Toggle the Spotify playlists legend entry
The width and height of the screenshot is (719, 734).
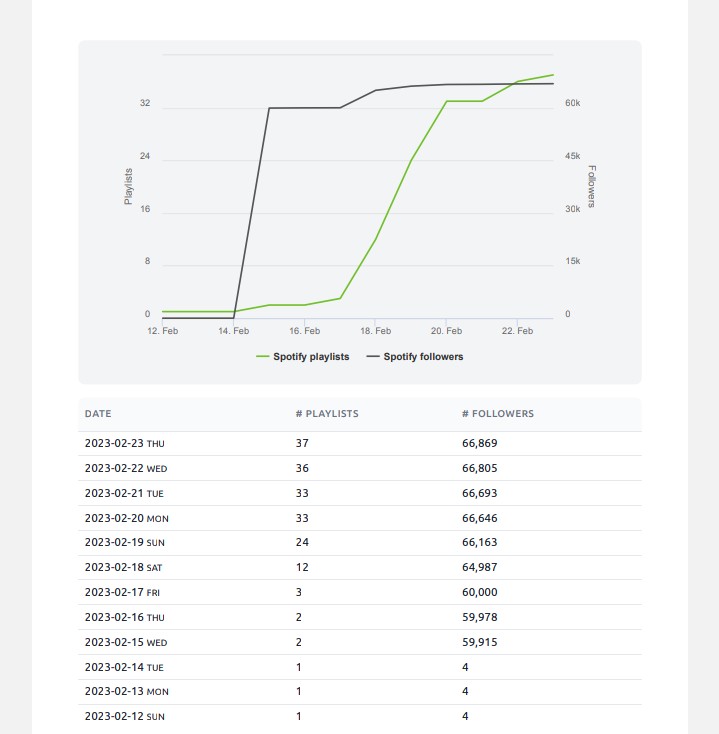(x=303, y=357)
